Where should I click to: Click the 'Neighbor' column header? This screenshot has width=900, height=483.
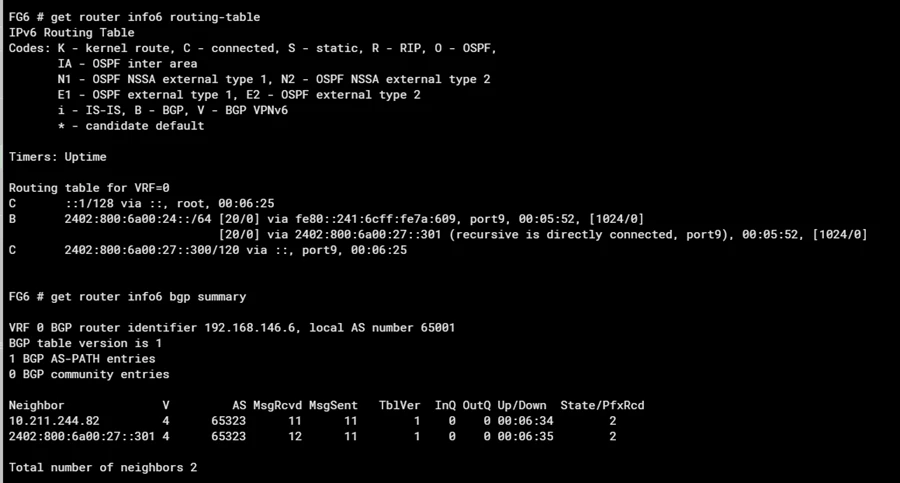[x=36, y=405]
